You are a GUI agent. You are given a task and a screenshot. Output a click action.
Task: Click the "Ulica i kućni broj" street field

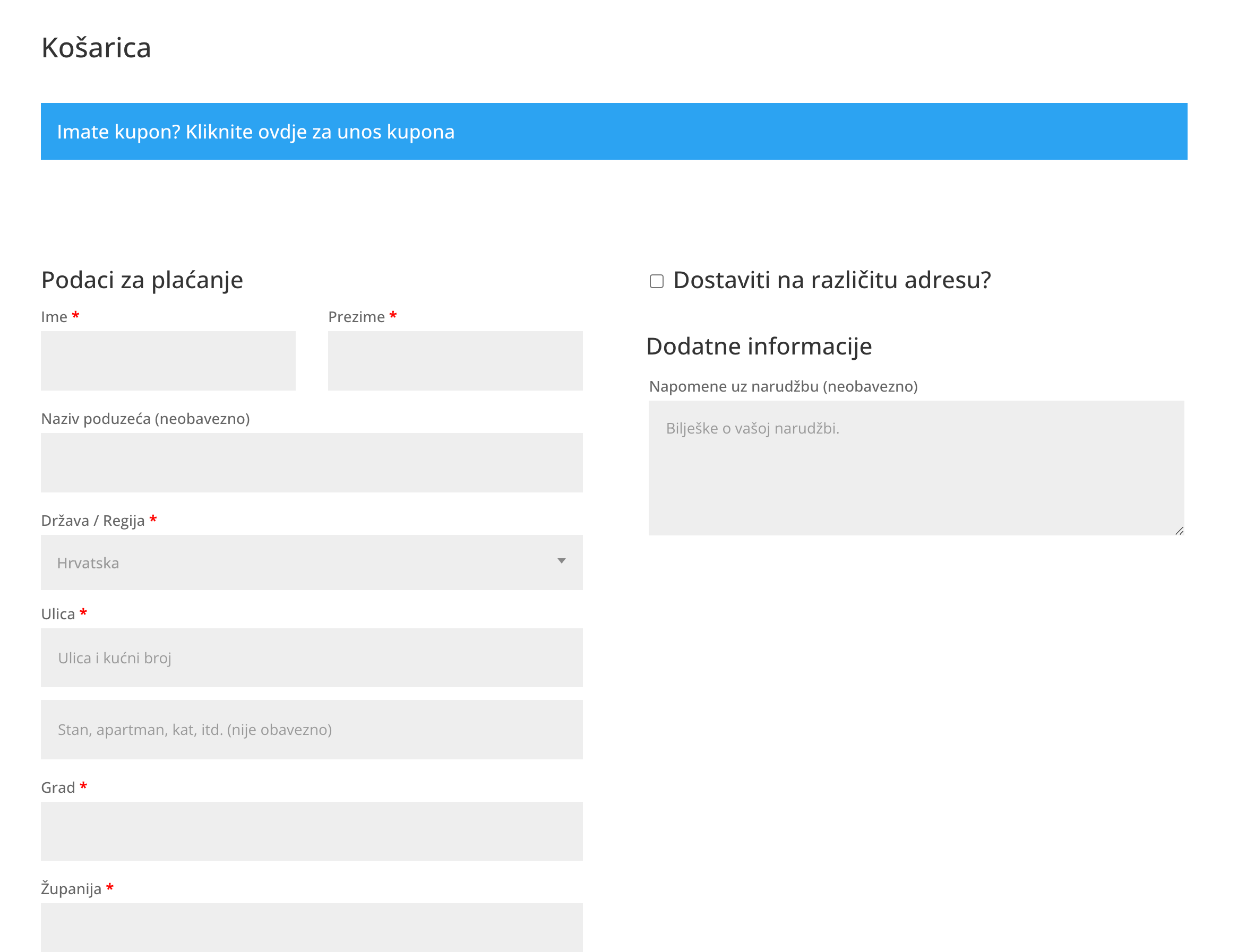click(x=312, y=657)
